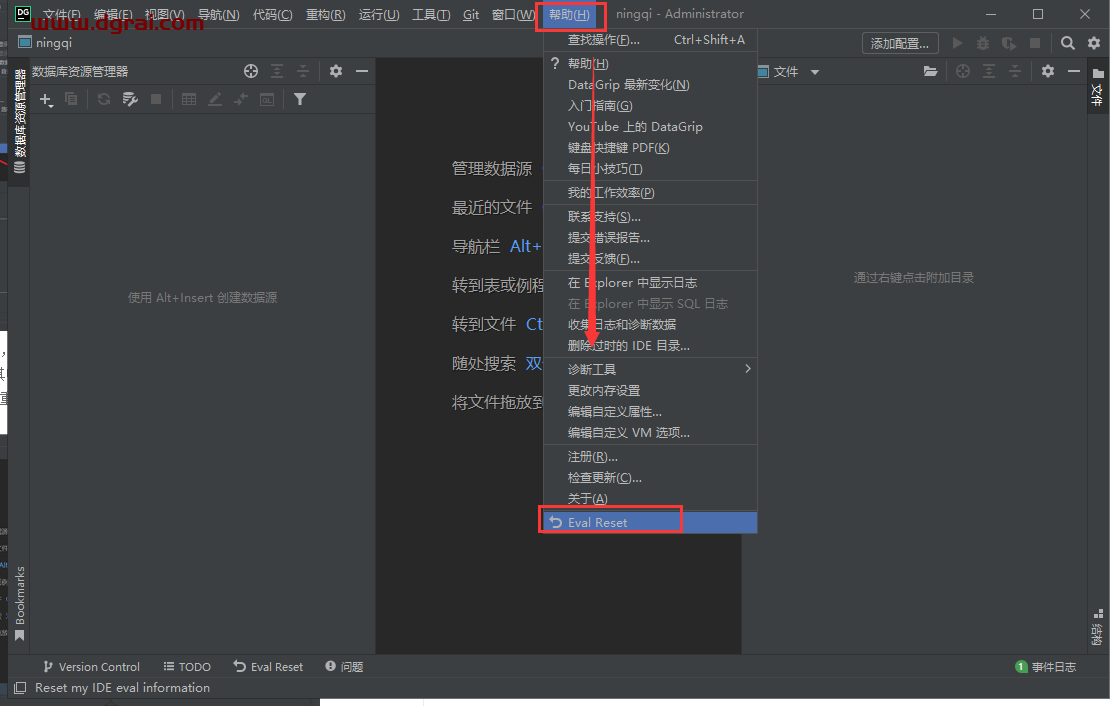Click the locate target icon in Files panel
Viewport: 1117px width, 706px height.
963,71
